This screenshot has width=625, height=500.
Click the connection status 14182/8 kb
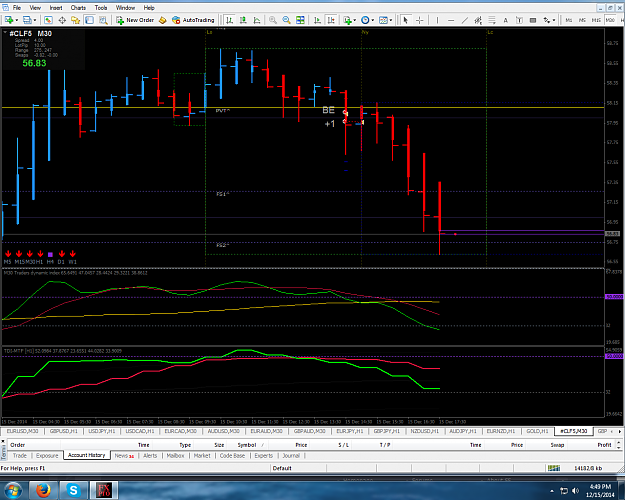click(x=588, y=468)
